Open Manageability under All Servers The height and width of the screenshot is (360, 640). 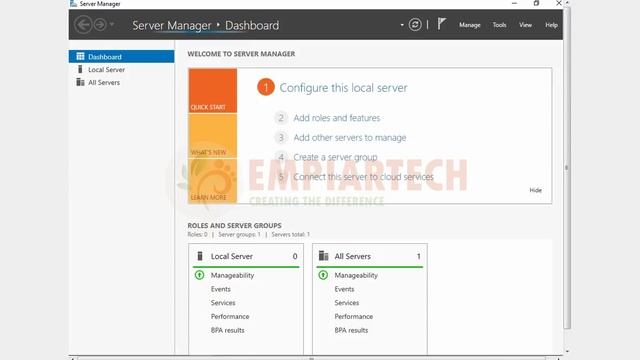click(356, 275)
